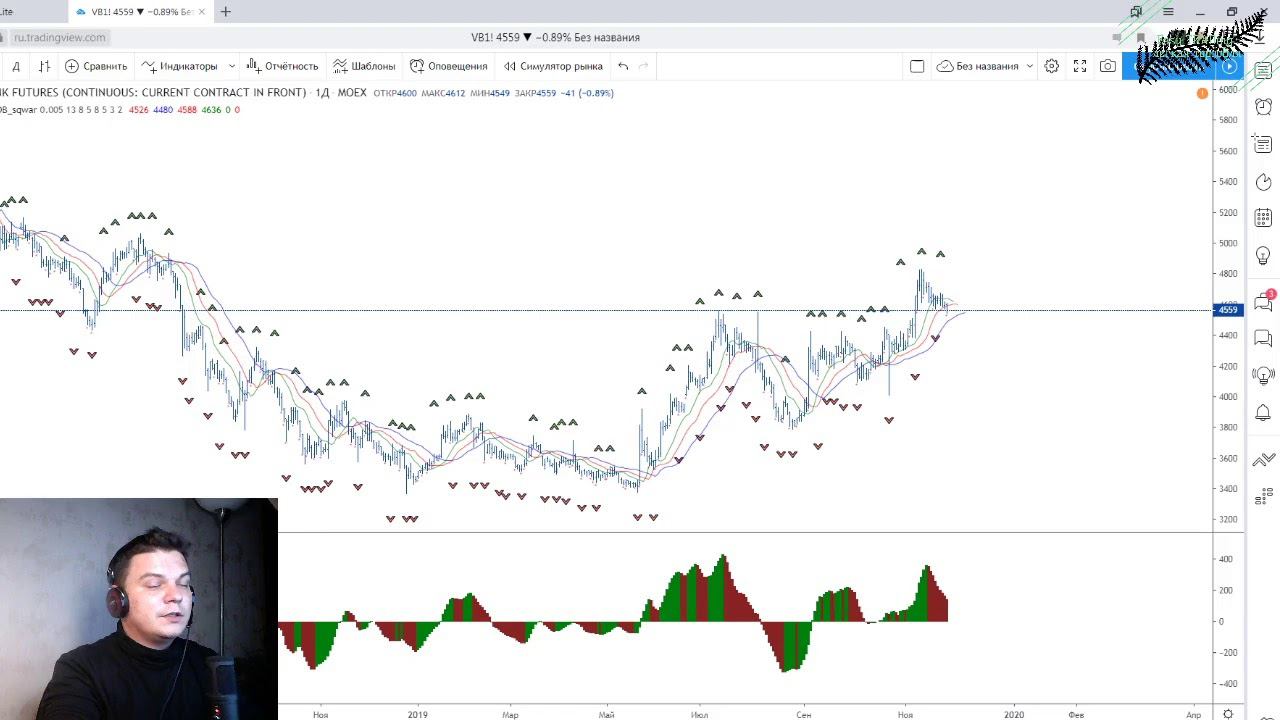The image size is (1280, 720).
Task: Click the Compare symbol button
Action: [x=96, y=66]
